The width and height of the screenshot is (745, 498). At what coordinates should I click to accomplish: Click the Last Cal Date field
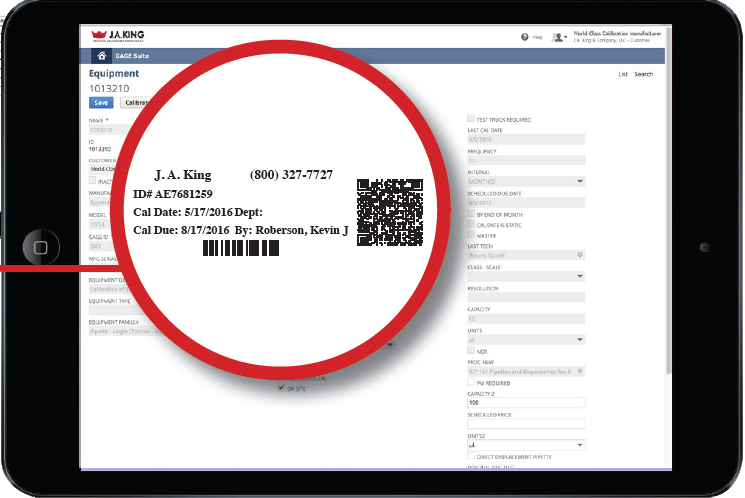[x=526, y=139]
